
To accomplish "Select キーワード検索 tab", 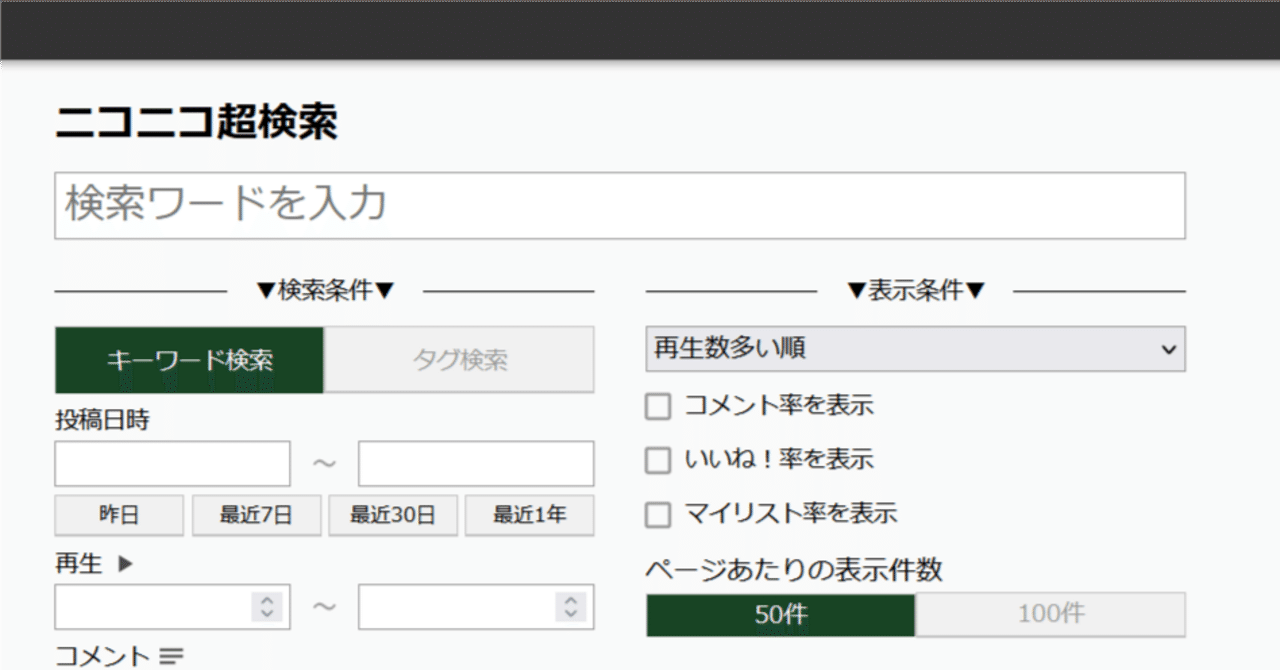I will (189, 360).
